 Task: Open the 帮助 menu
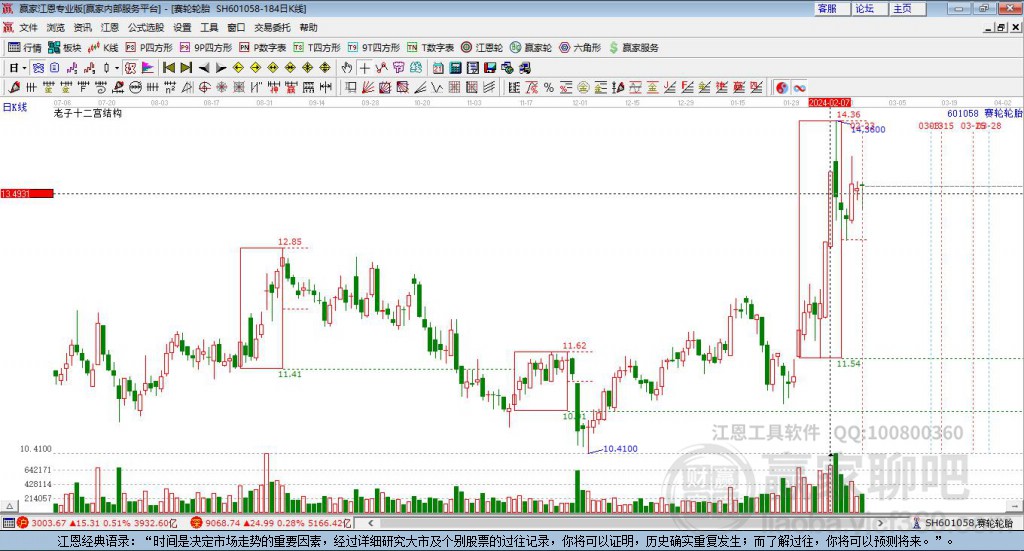point(308,27)
